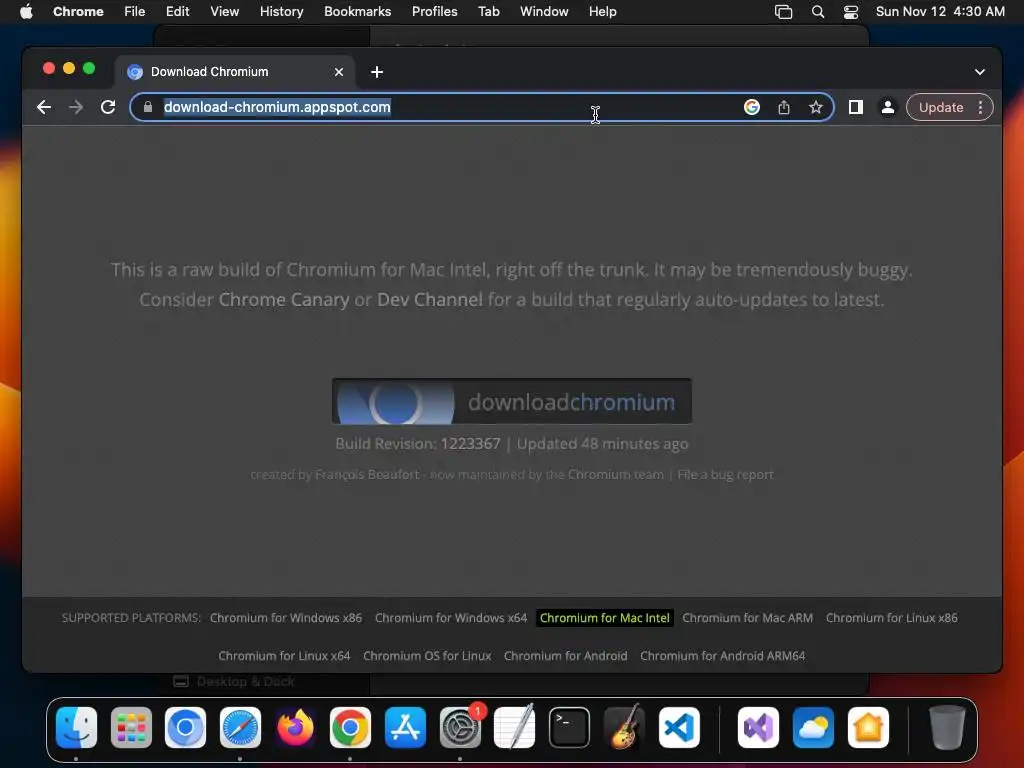Open the Edit menu
1024x768 pixels.
[x=178, y=12]
